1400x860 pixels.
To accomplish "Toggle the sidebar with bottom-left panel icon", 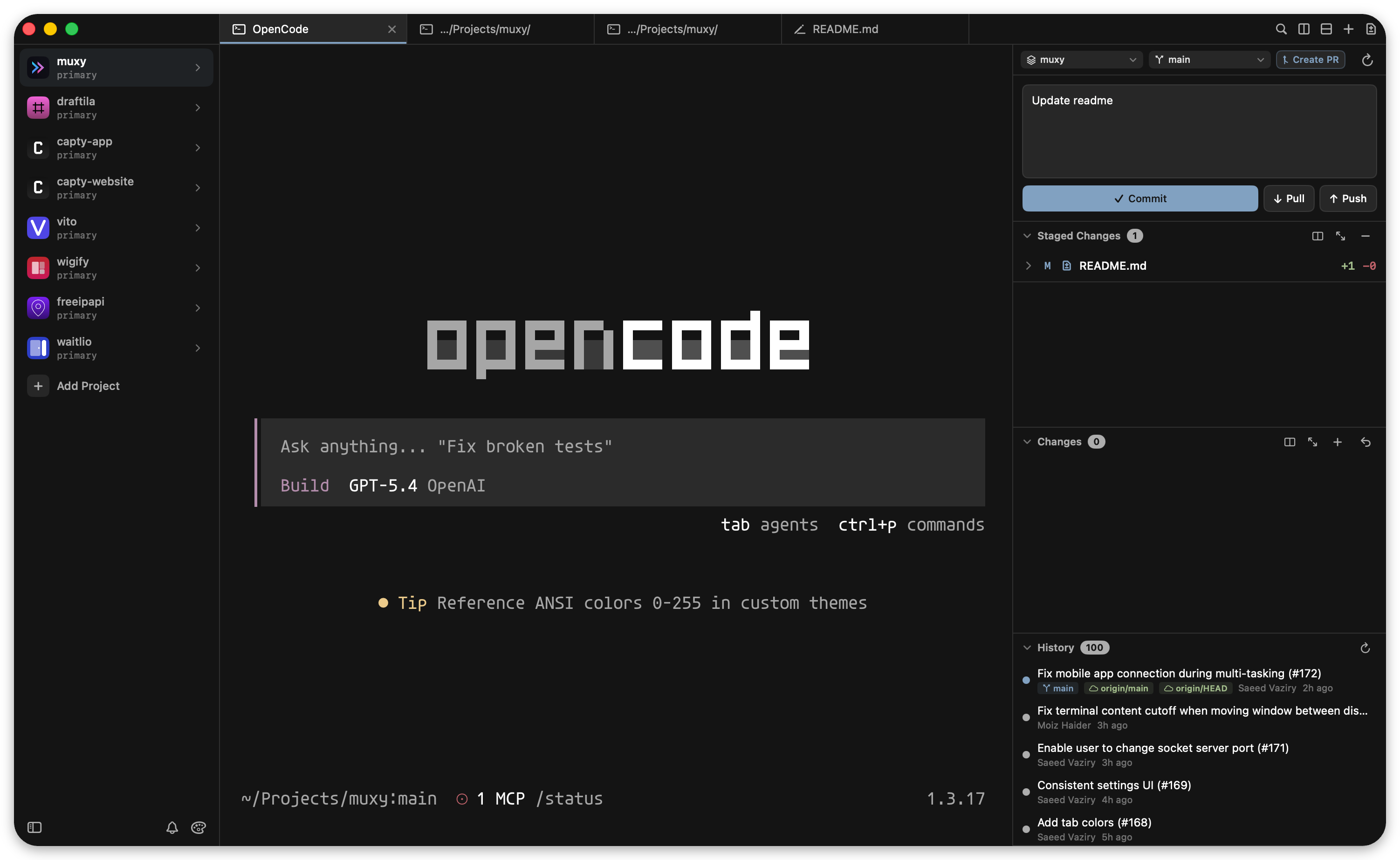I will tap(34, 827).
